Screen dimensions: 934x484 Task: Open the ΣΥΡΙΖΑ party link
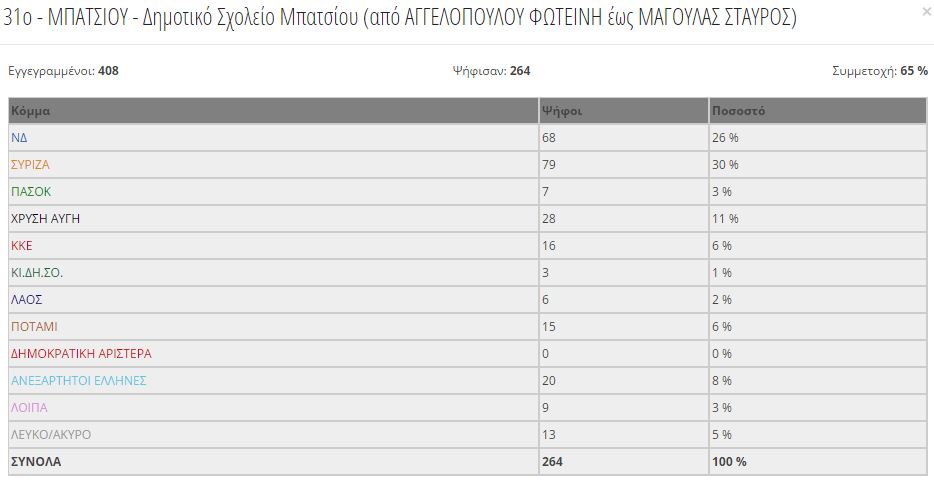click(x=30, y=165)
